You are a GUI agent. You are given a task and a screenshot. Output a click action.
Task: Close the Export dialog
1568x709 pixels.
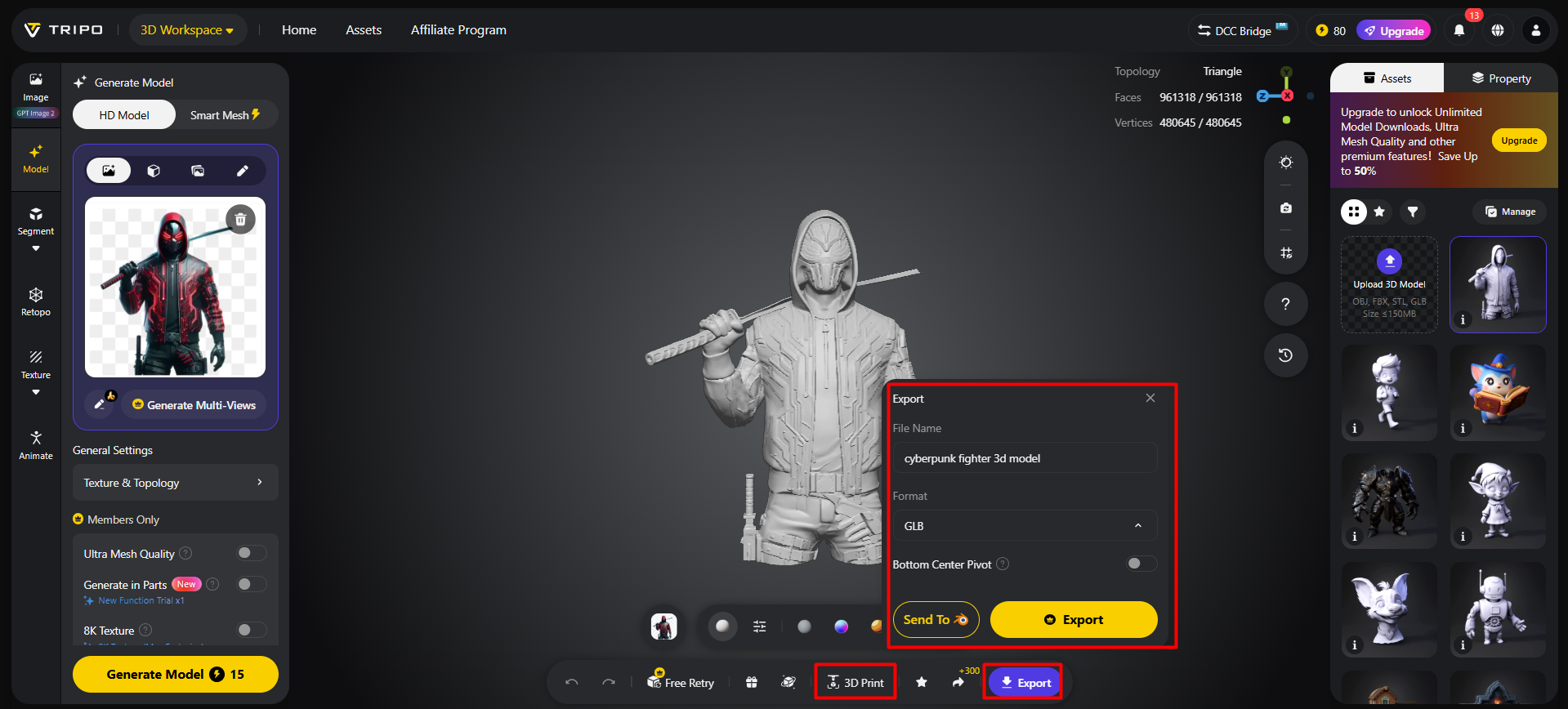coord(1150,398)
